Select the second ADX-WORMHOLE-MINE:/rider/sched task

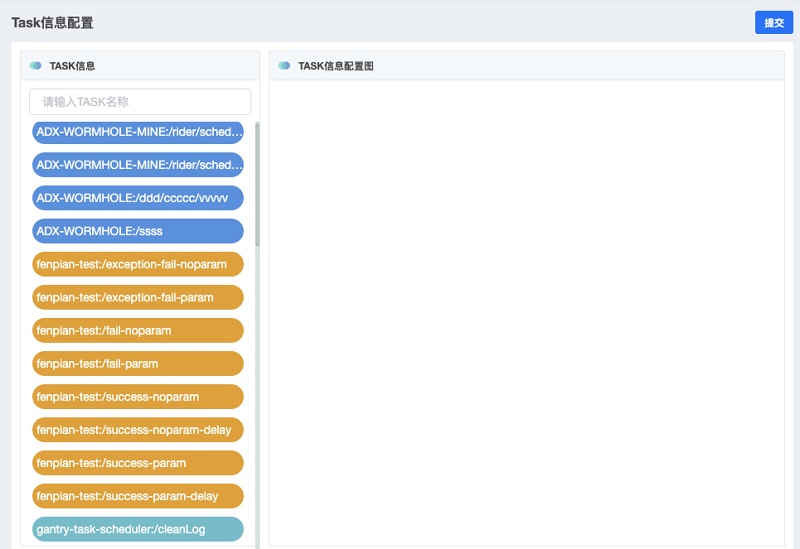tap(138, 165)
